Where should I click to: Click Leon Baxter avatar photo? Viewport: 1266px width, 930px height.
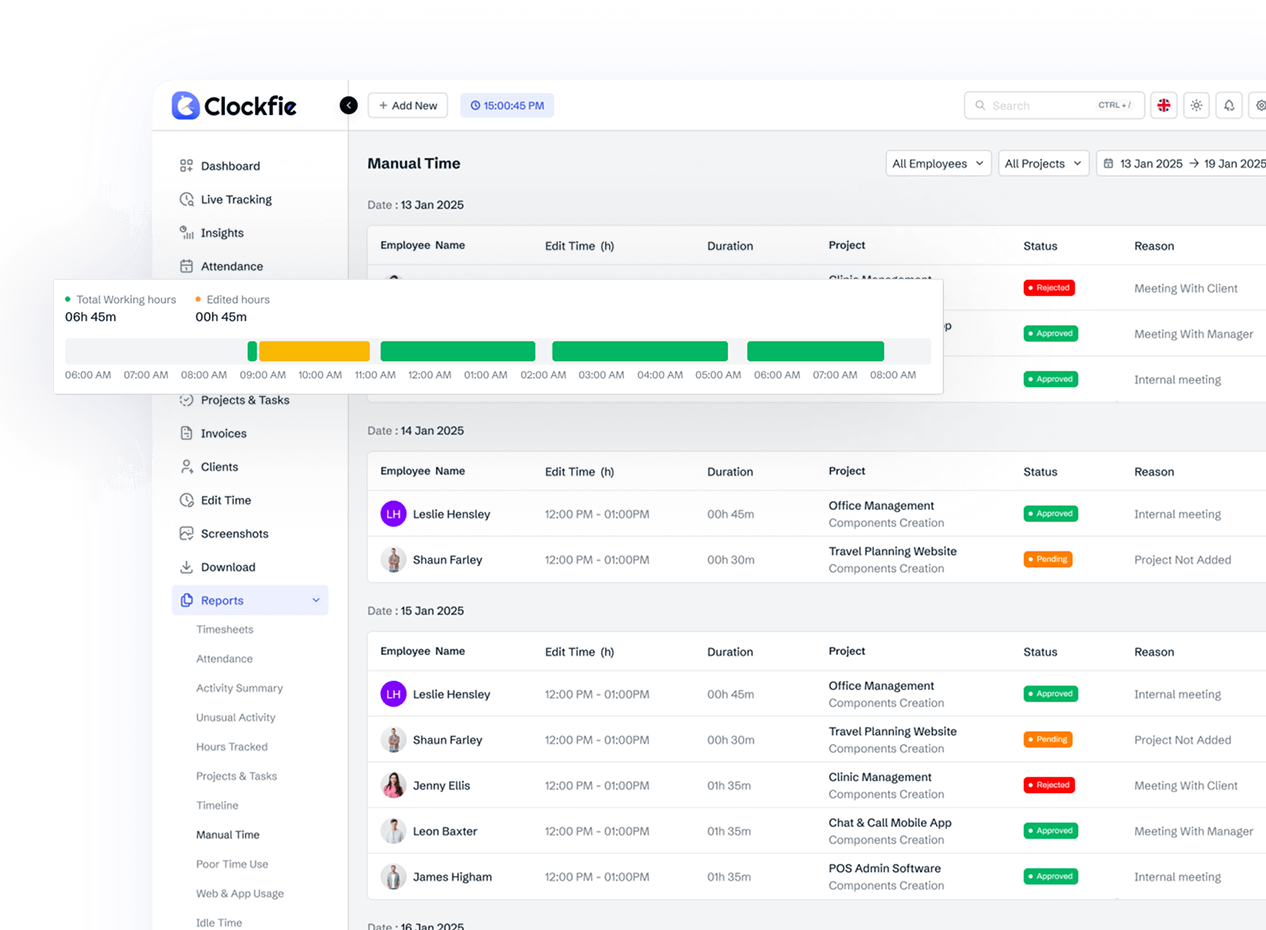click(393, 831)
